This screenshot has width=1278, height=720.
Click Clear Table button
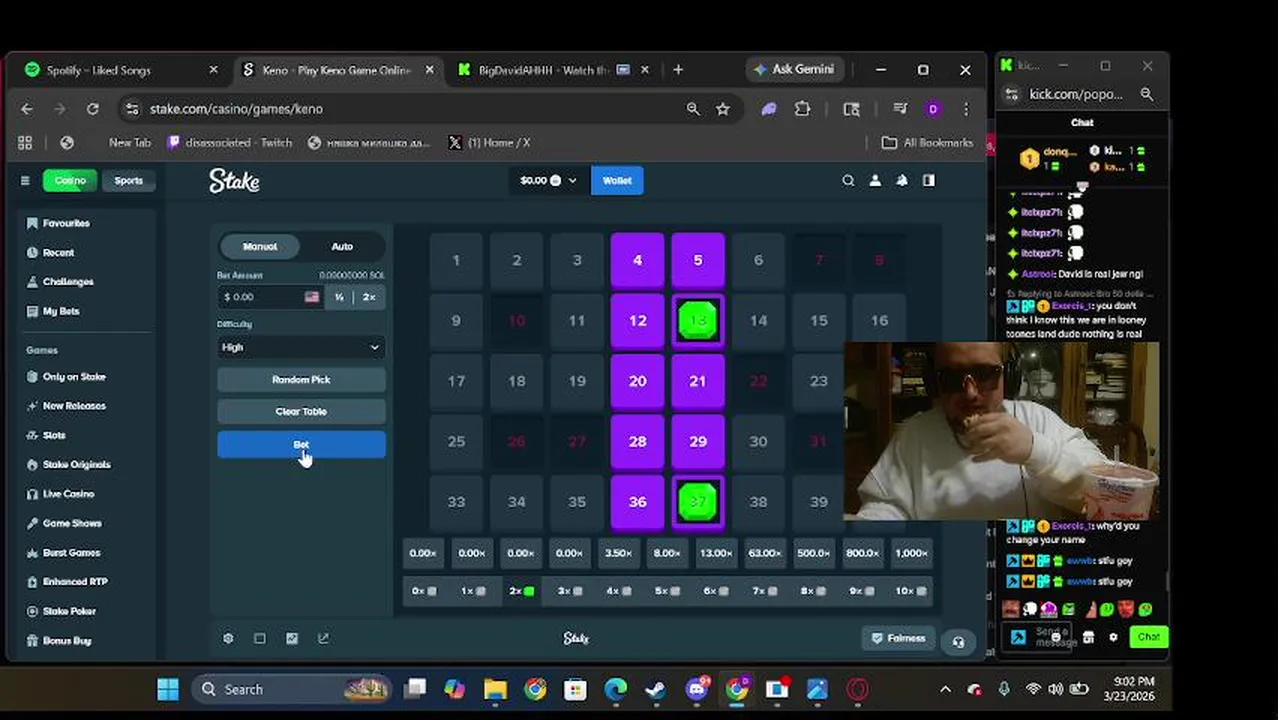[x=301, y=412]
